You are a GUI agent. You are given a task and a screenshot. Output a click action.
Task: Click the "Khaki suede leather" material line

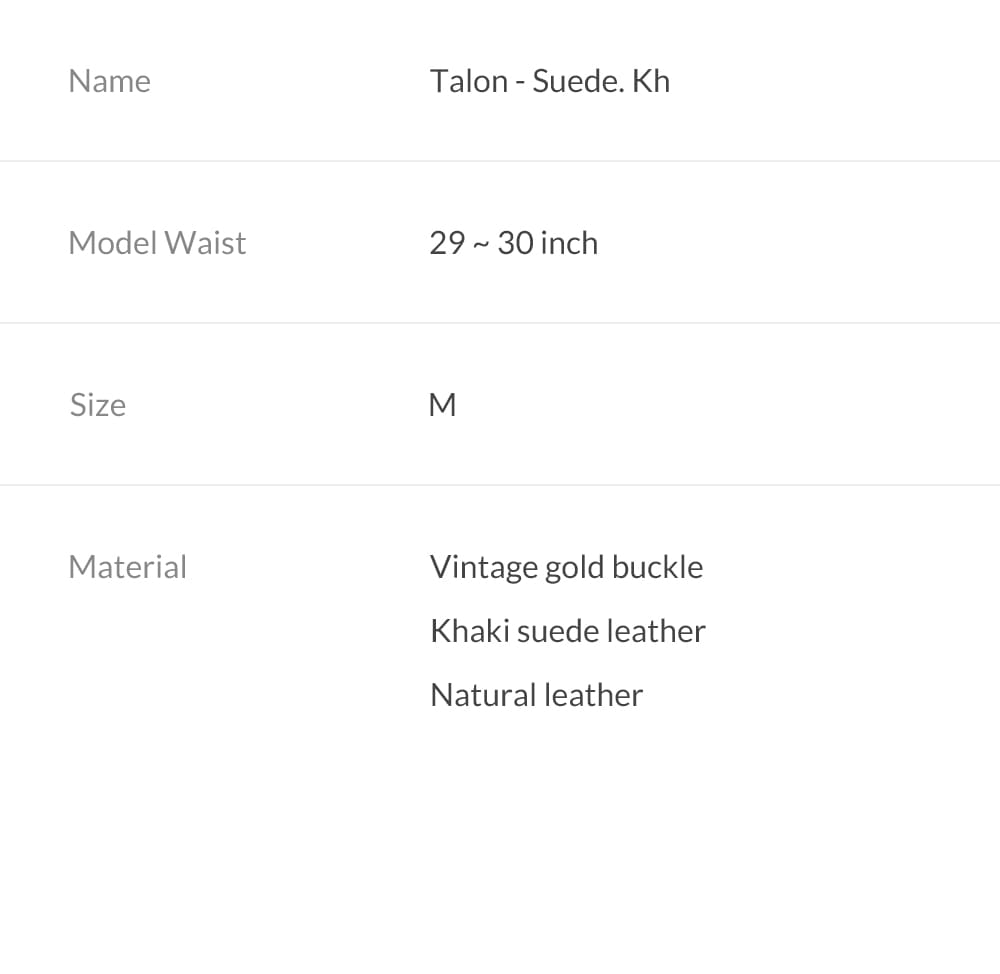567,631
